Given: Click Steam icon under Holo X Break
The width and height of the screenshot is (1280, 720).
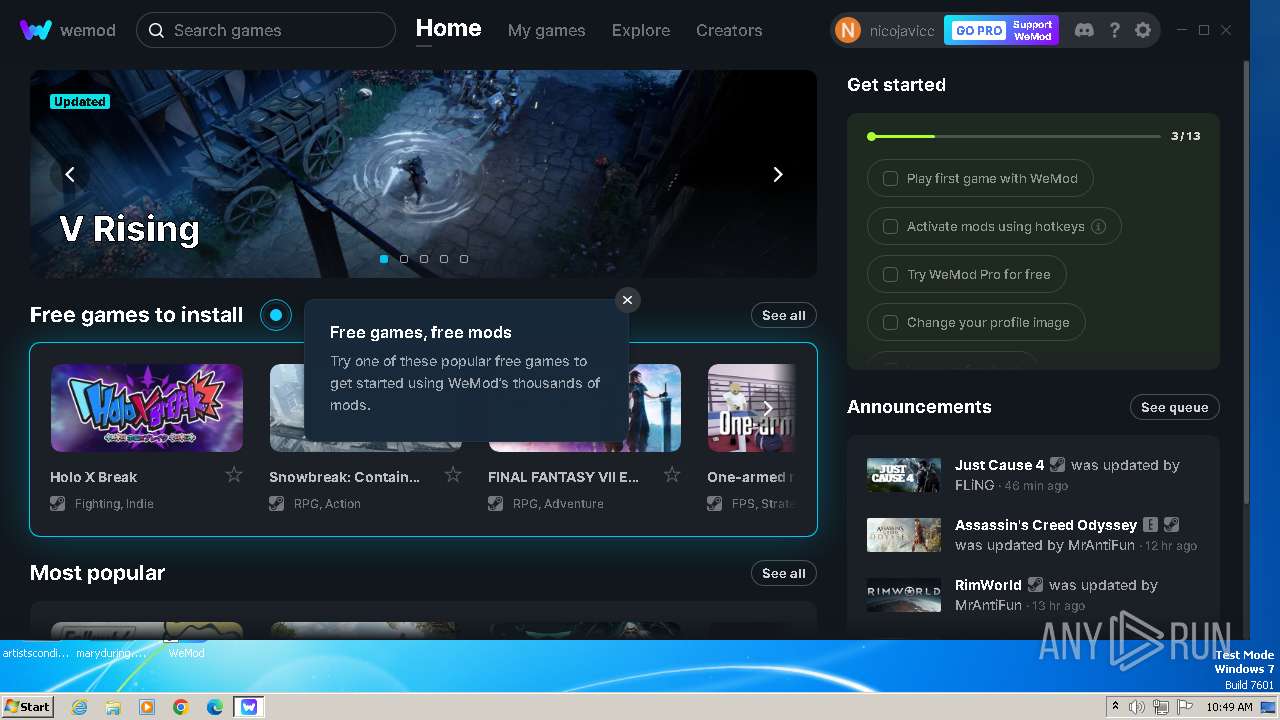Looking at the screenshot, I should (x=58, y=503).
